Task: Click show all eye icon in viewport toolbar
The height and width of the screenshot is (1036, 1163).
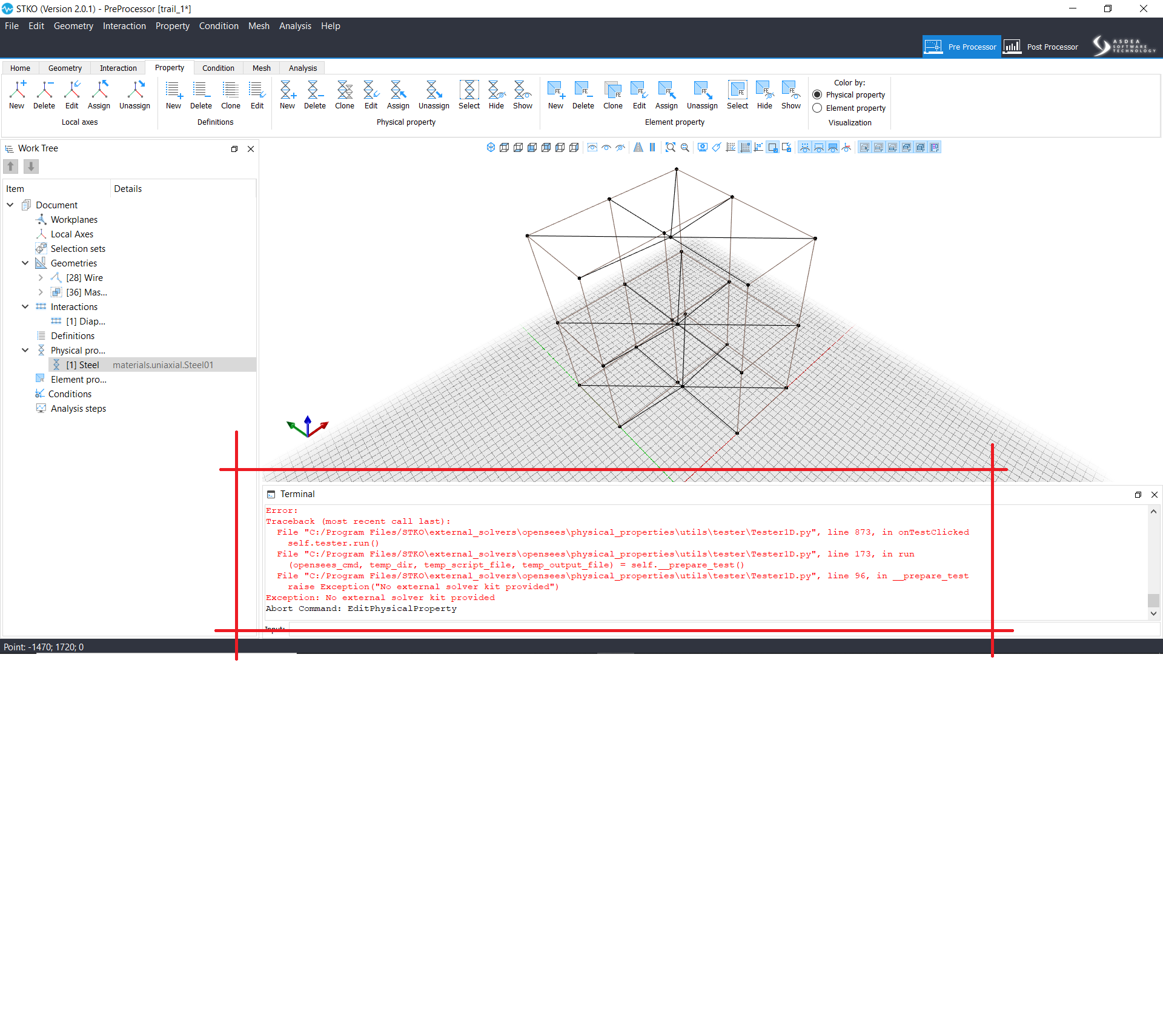Action: click(x=606, y=147)
